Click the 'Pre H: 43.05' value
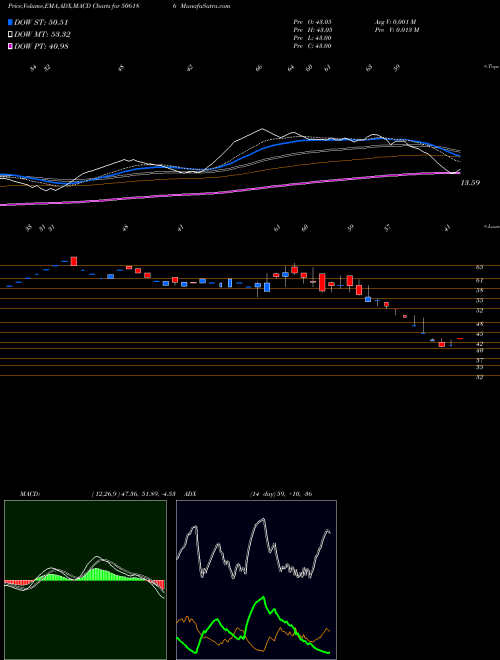500x660 pixels. tap(312, 30)
